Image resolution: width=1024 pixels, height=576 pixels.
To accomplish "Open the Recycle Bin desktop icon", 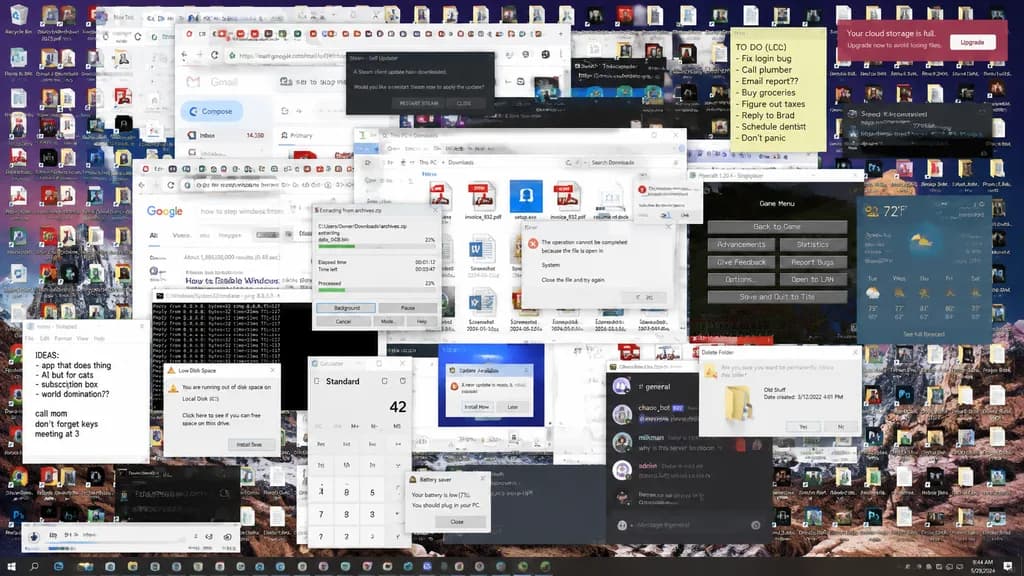I will (x=18, y=18).
